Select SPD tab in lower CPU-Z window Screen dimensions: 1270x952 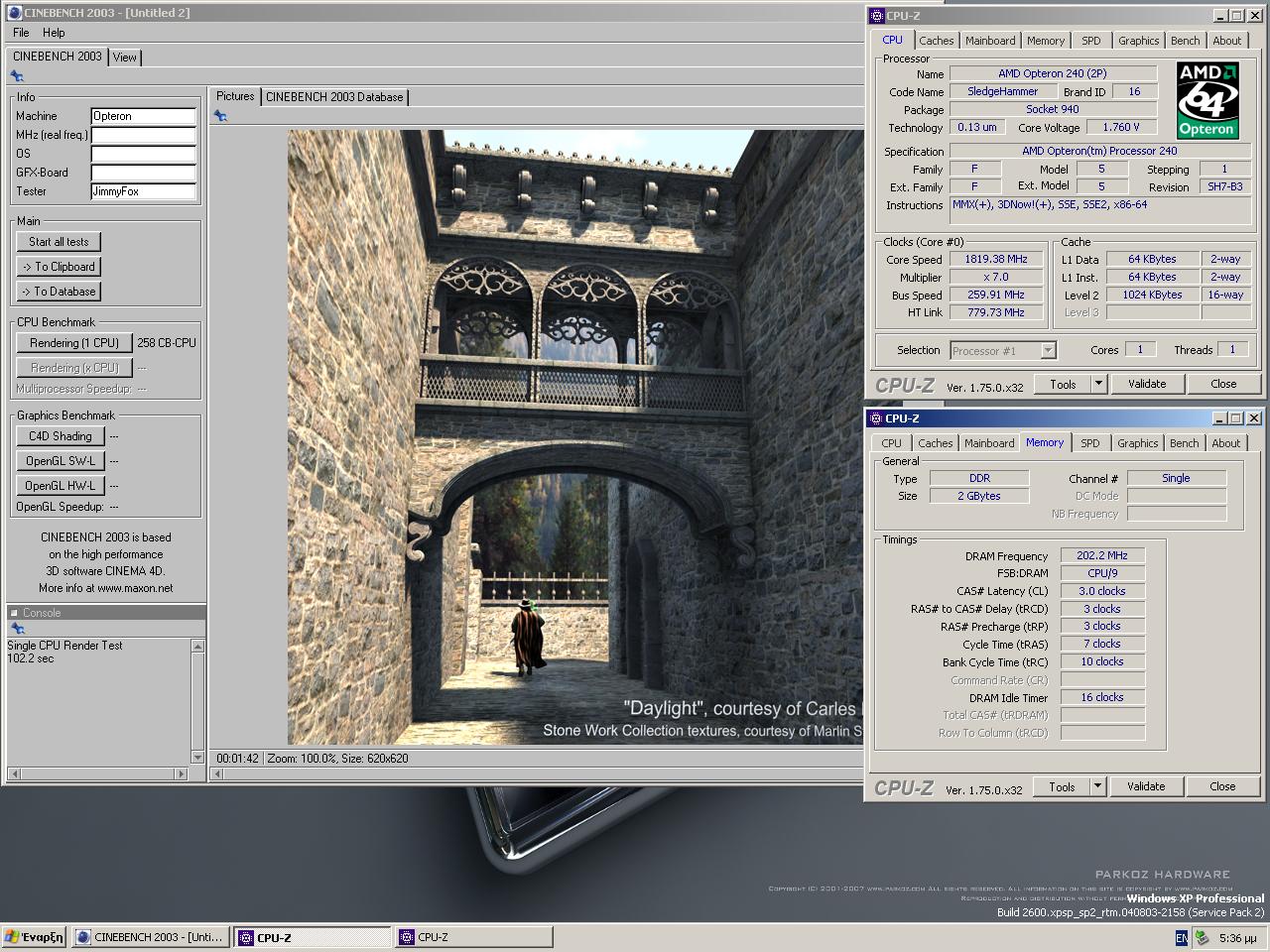tap(1090, 443)
